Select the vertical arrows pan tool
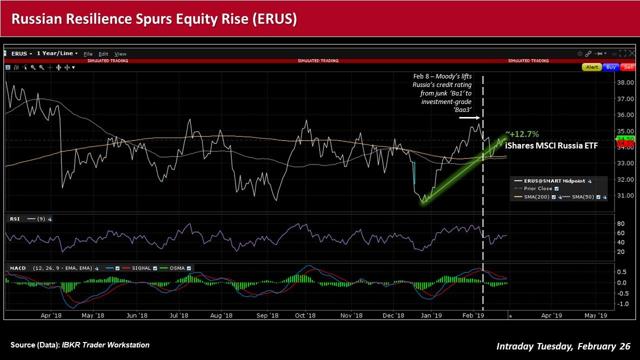Screen dimensions: 640x360 pyautogui.click(x=58, y=67)
